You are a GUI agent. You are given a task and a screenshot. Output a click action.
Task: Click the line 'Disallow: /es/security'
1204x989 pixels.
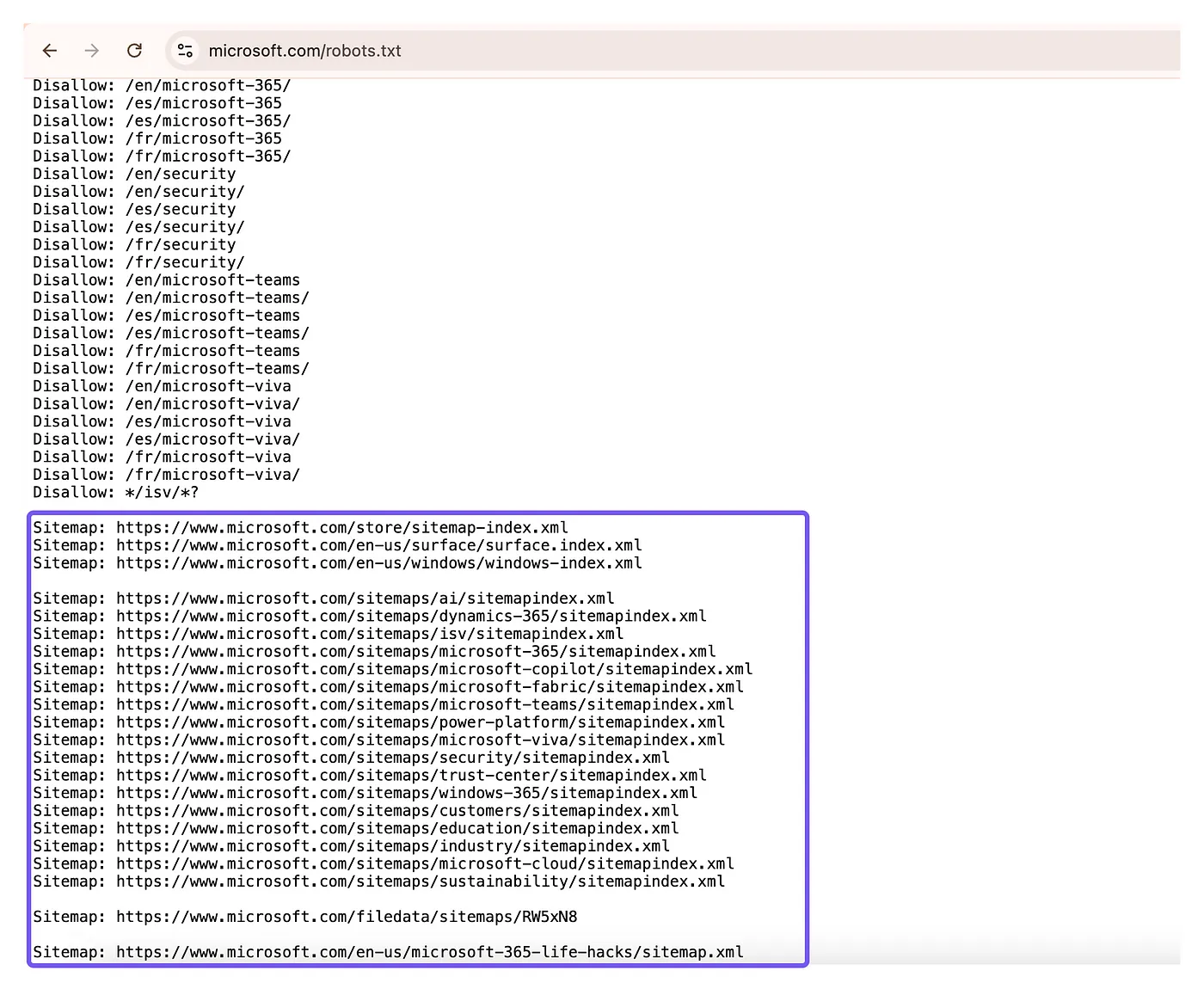134,209
